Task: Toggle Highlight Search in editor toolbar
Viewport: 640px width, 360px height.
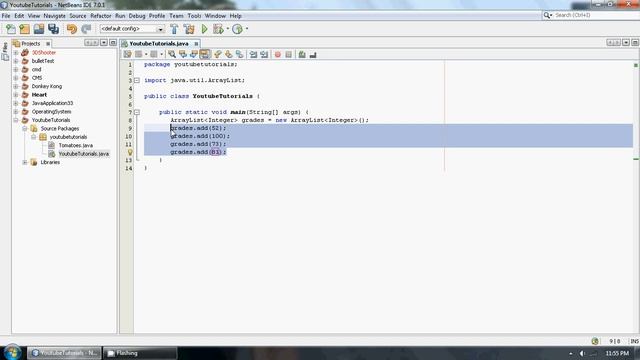Action: click(204, 54)
